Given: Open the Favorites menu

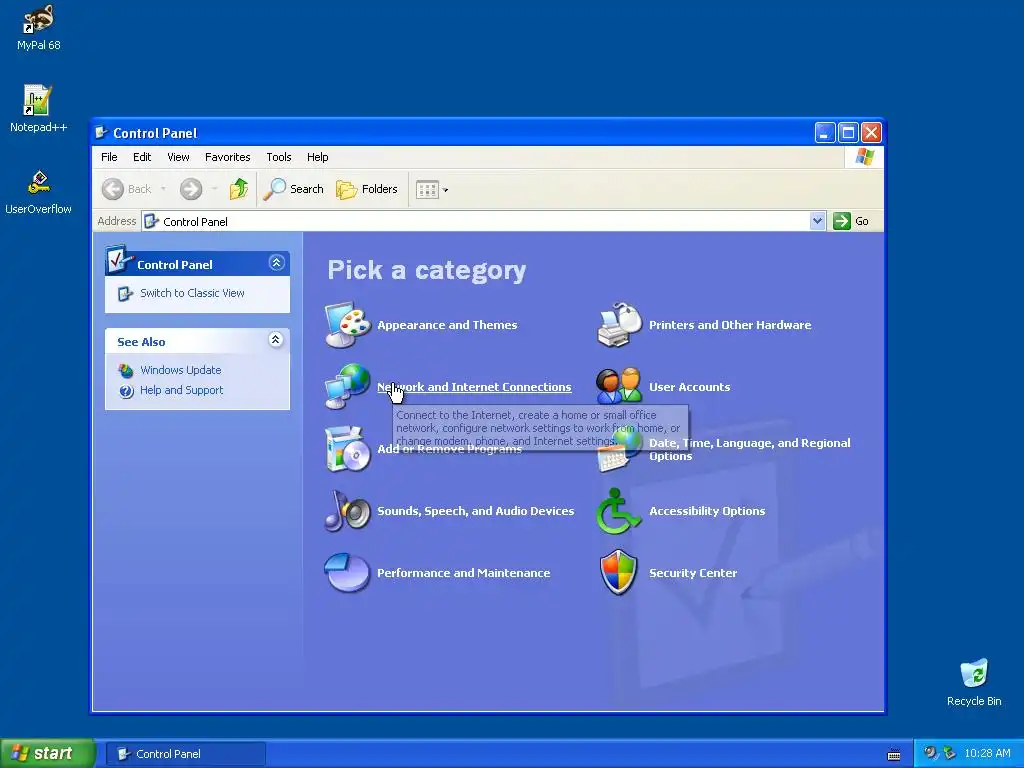Looking at the screenshot, I should point(227,157).
